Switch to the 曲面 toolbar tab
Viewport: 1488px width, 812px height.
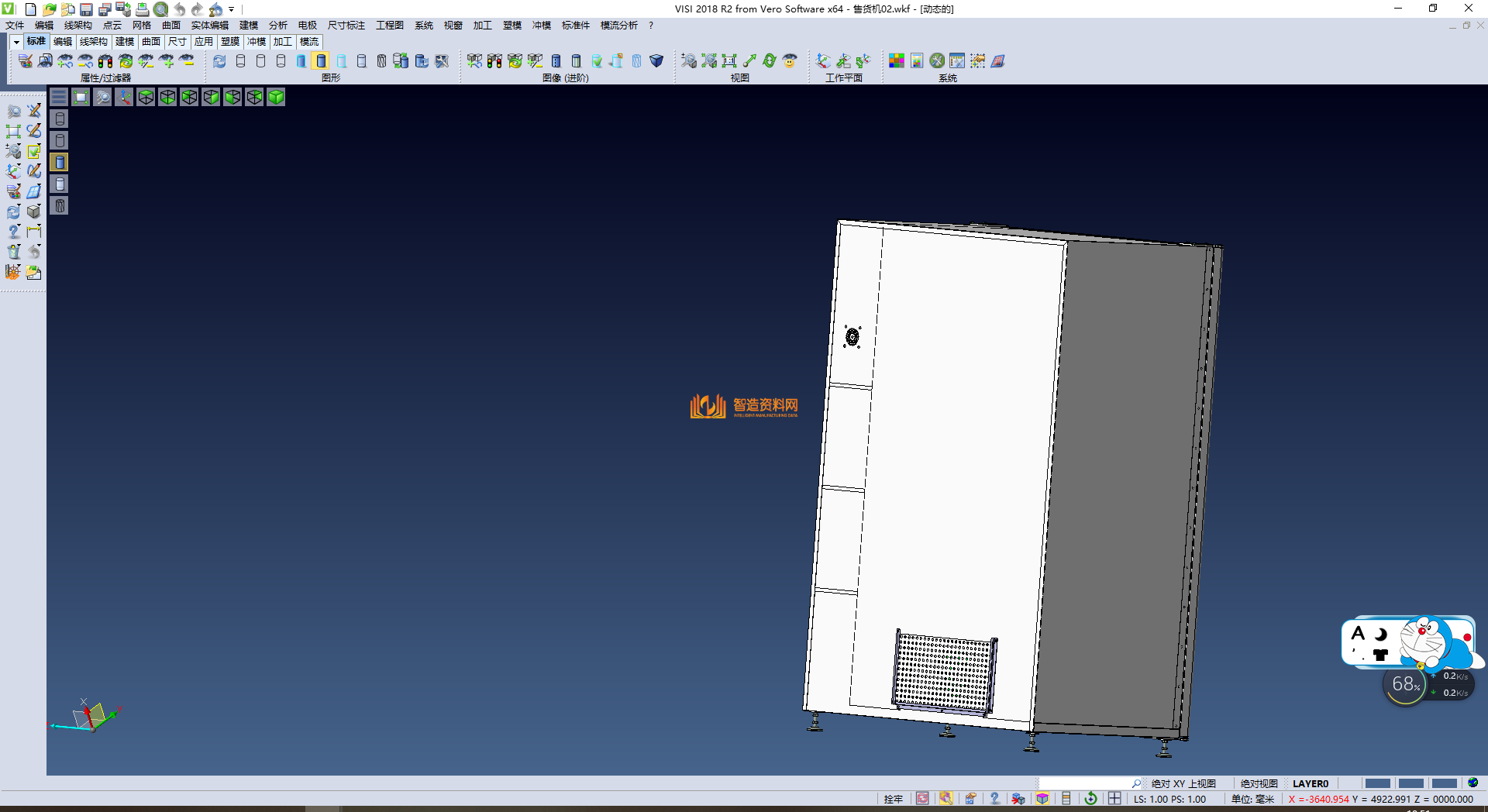click(x=150, y=42)
